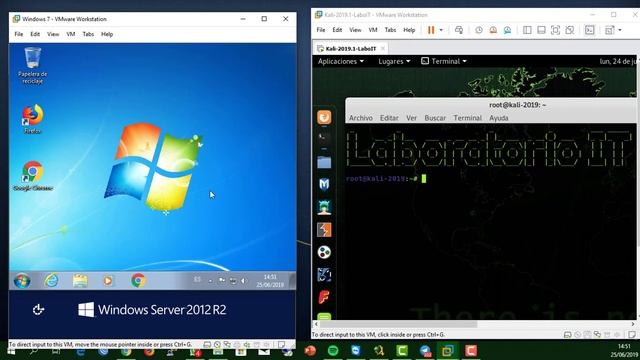This screenshot has width=640, height=360.
Task: Click the dock icon with three colored circles
Action: point(324,252)
